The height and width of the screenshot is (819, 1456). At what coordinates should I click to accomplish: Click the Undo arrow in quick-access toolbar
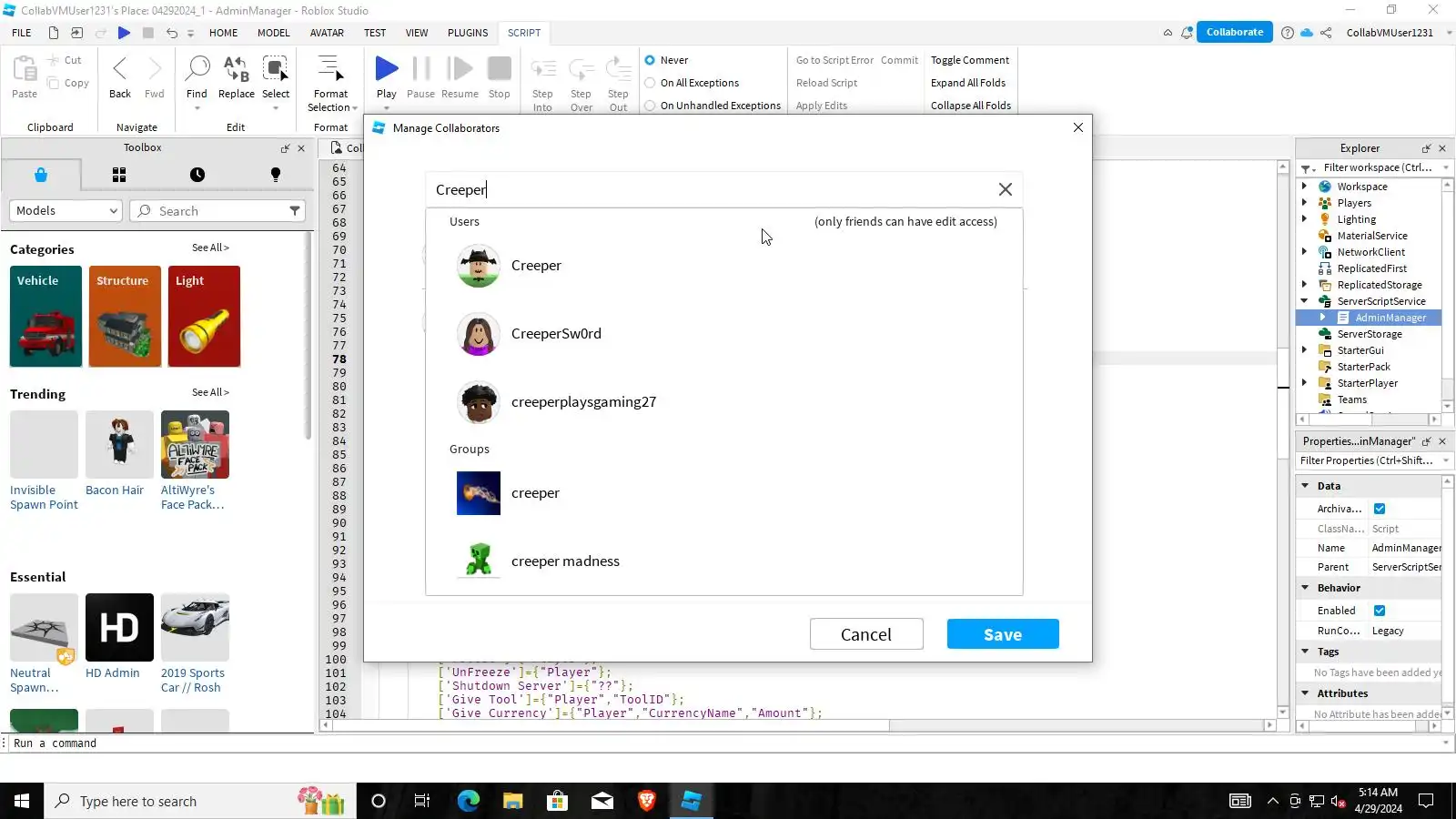click(x=171, y=33)
